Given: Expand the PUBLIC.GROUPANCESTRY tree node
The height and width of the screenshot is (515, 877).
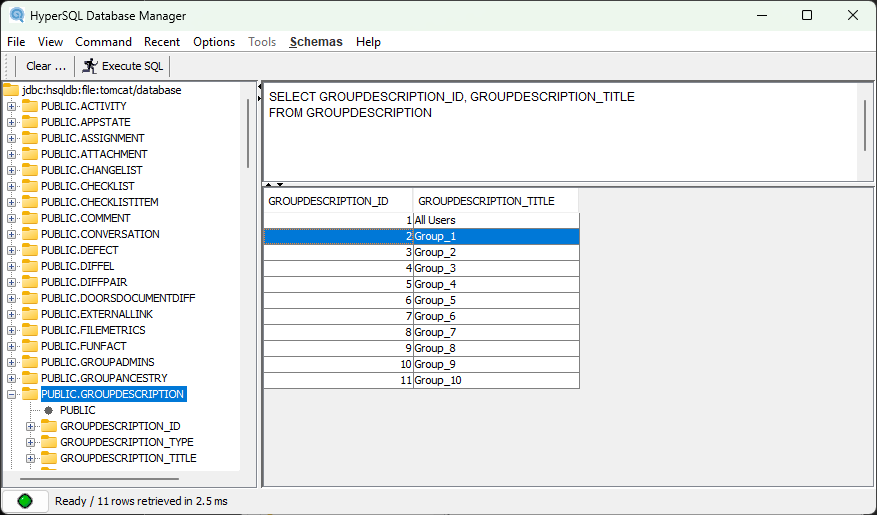Looking at the screenshot, I should [11, 379].
